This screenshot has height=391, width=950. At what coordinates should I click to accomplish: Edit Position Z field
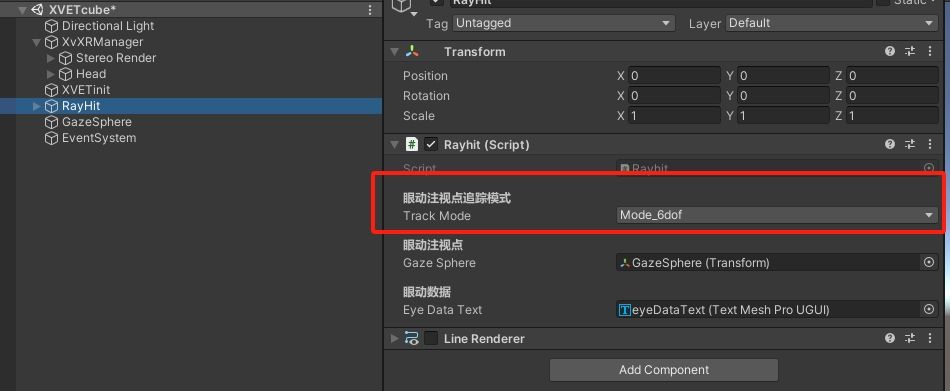[892, 76]
